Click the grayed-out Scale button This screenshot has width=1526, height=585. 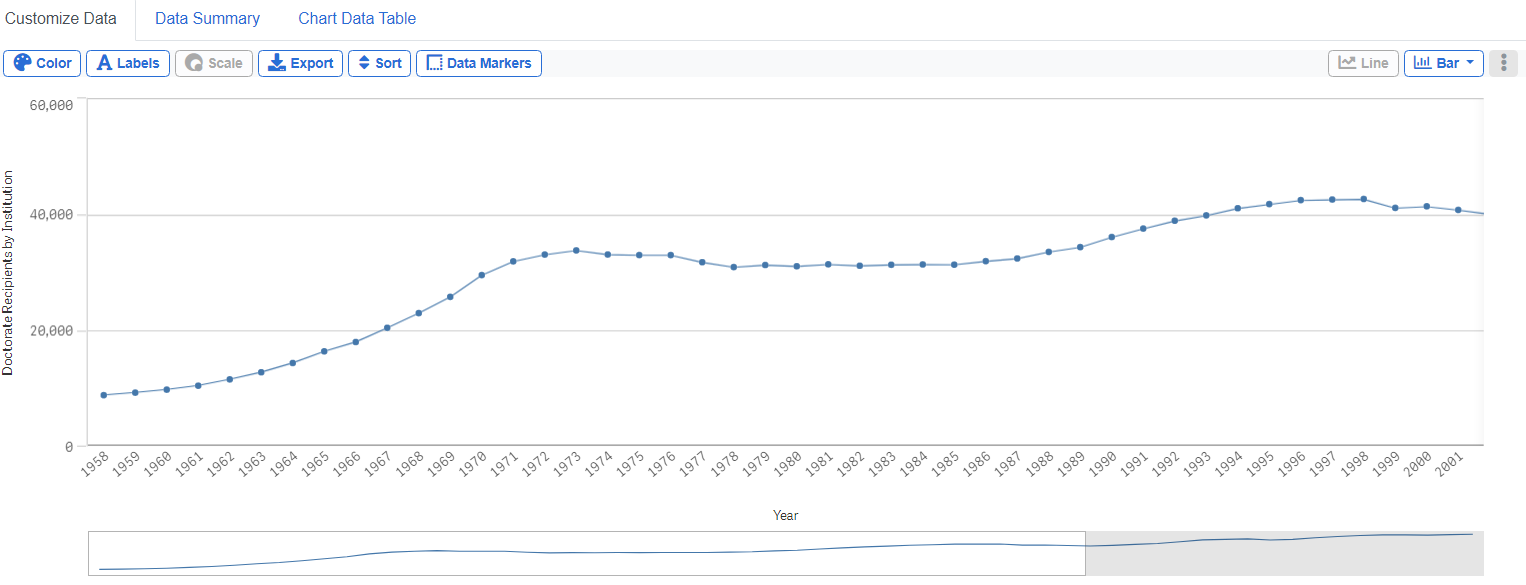pos(213,63)
